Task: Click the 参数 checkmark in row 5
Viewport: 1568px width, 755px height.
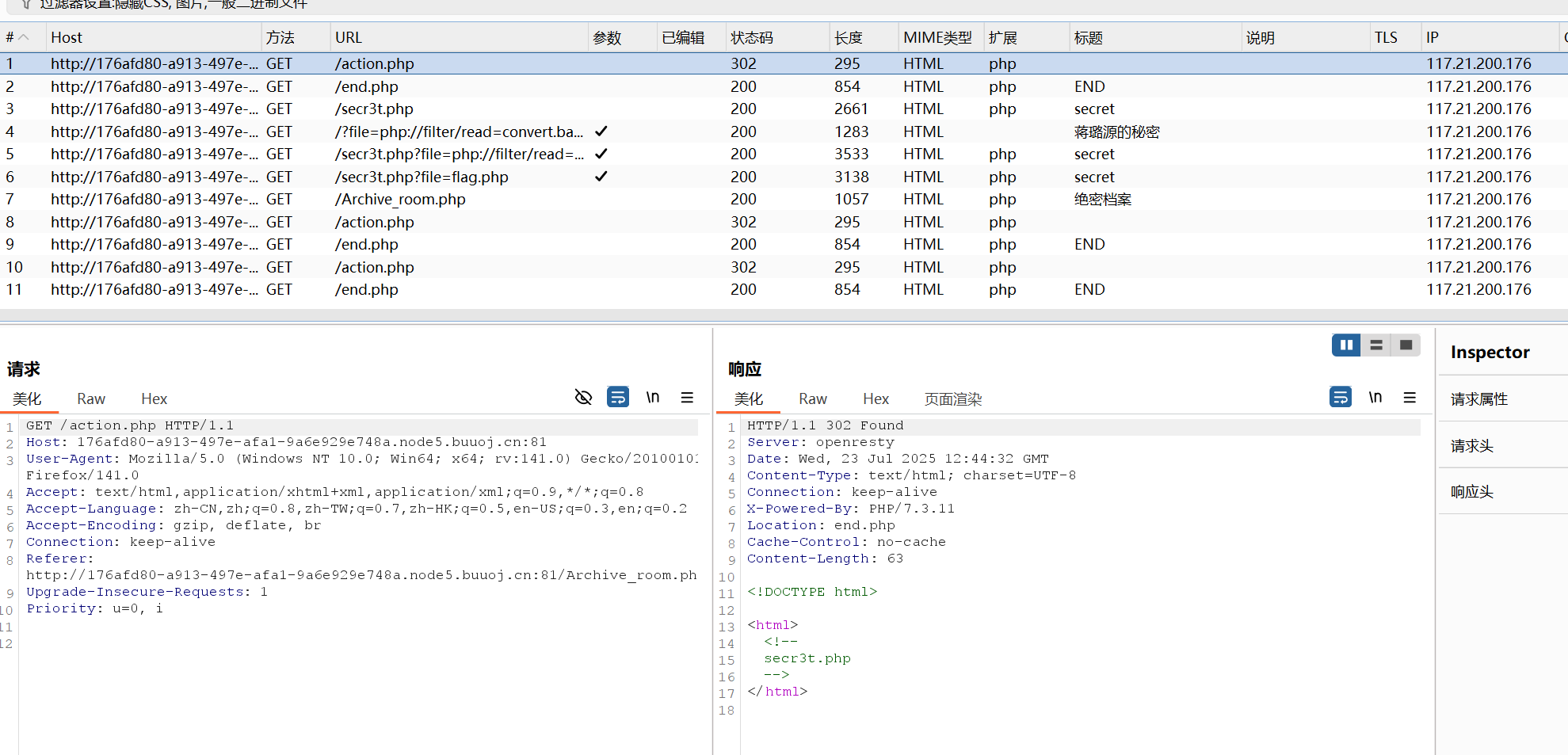Action: [601, 154]
